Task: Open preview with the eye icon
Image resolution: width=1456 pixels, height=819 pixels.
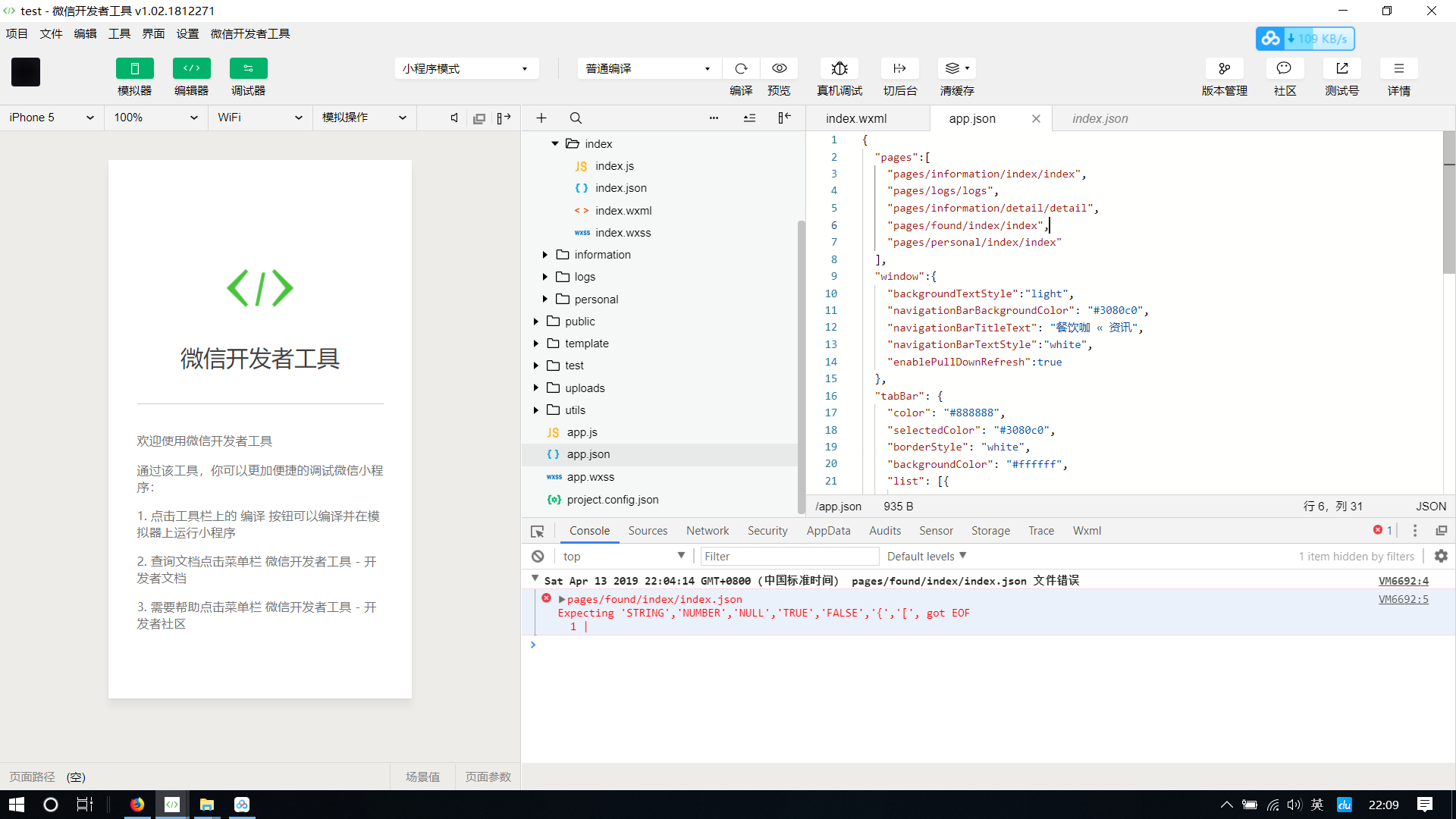Action: pos(779,68)
